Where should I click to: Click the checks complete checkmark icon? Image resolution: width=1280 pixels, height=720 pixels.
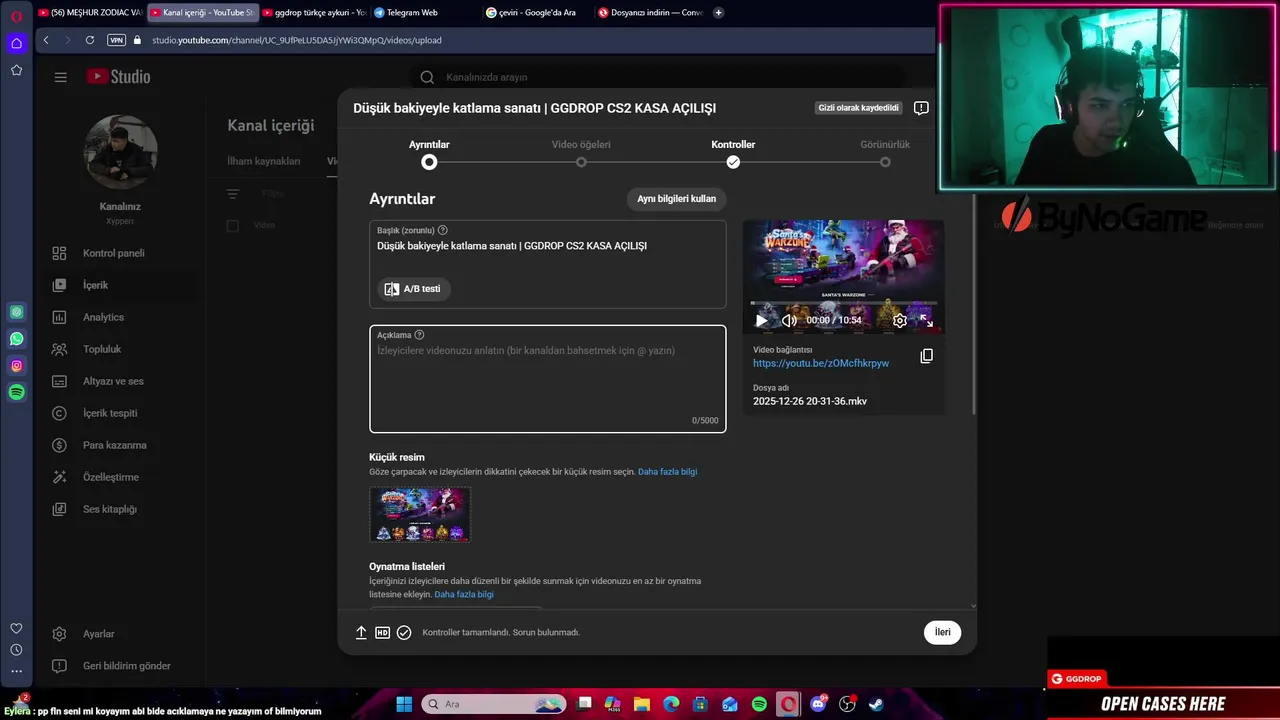tap(404, 632)
